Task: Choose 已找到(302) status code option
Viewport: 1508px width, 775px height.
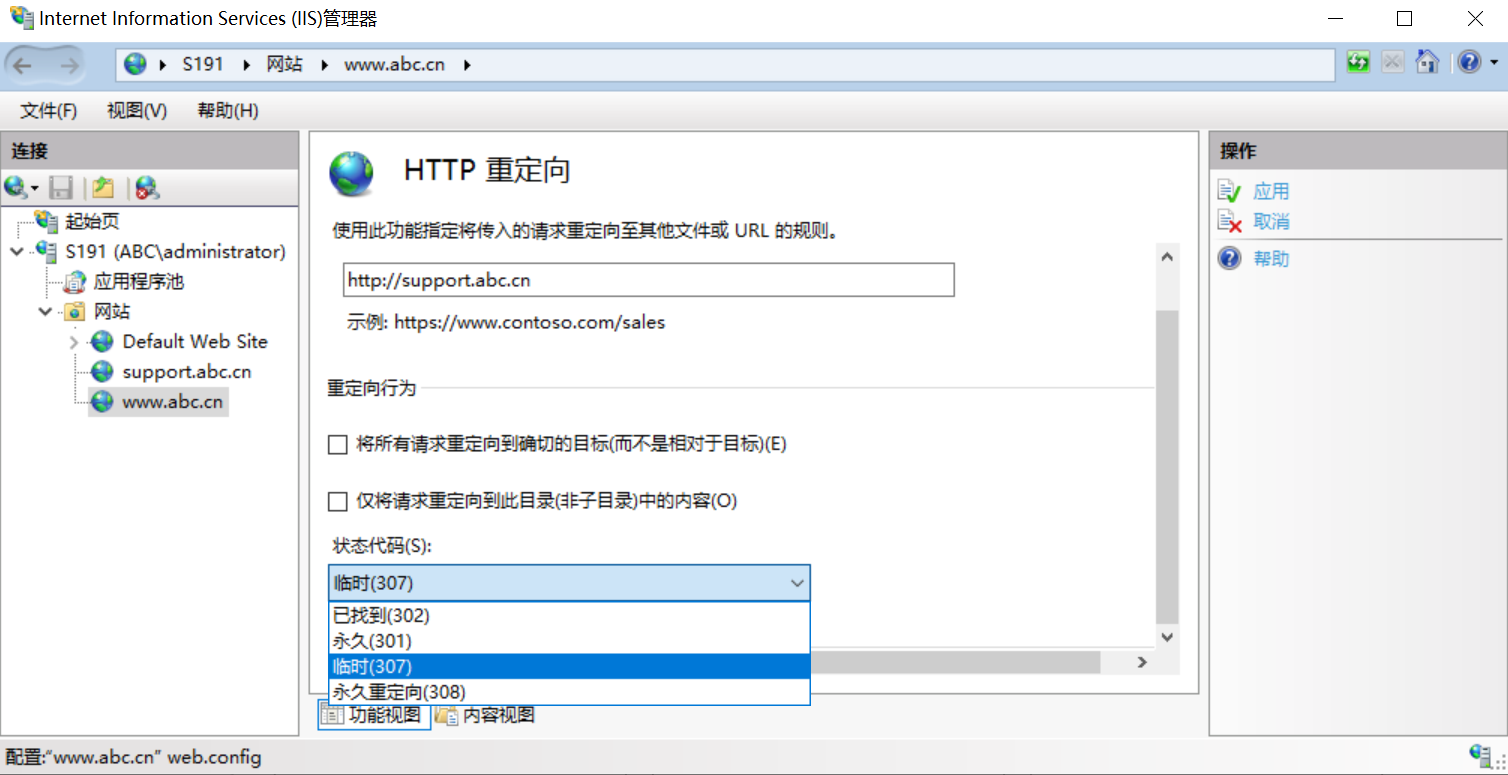Action: coord(569,616)
